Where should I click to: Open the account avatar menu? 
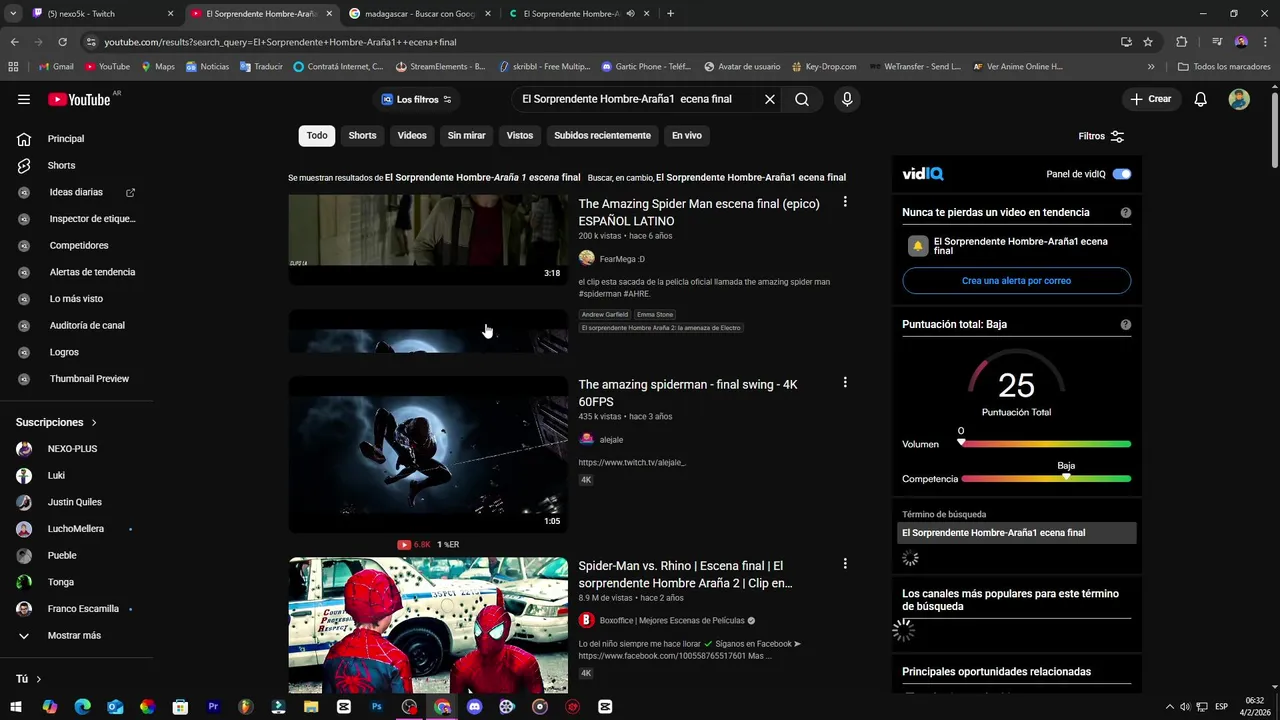click(x=1239, y=99)
